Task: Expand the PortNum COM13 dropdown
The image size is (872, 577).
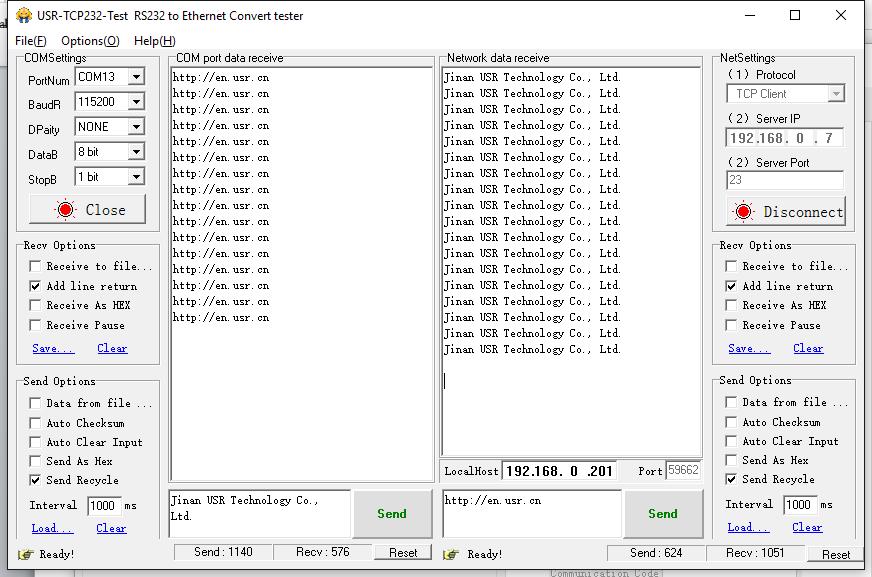Action: pos(136,77)
